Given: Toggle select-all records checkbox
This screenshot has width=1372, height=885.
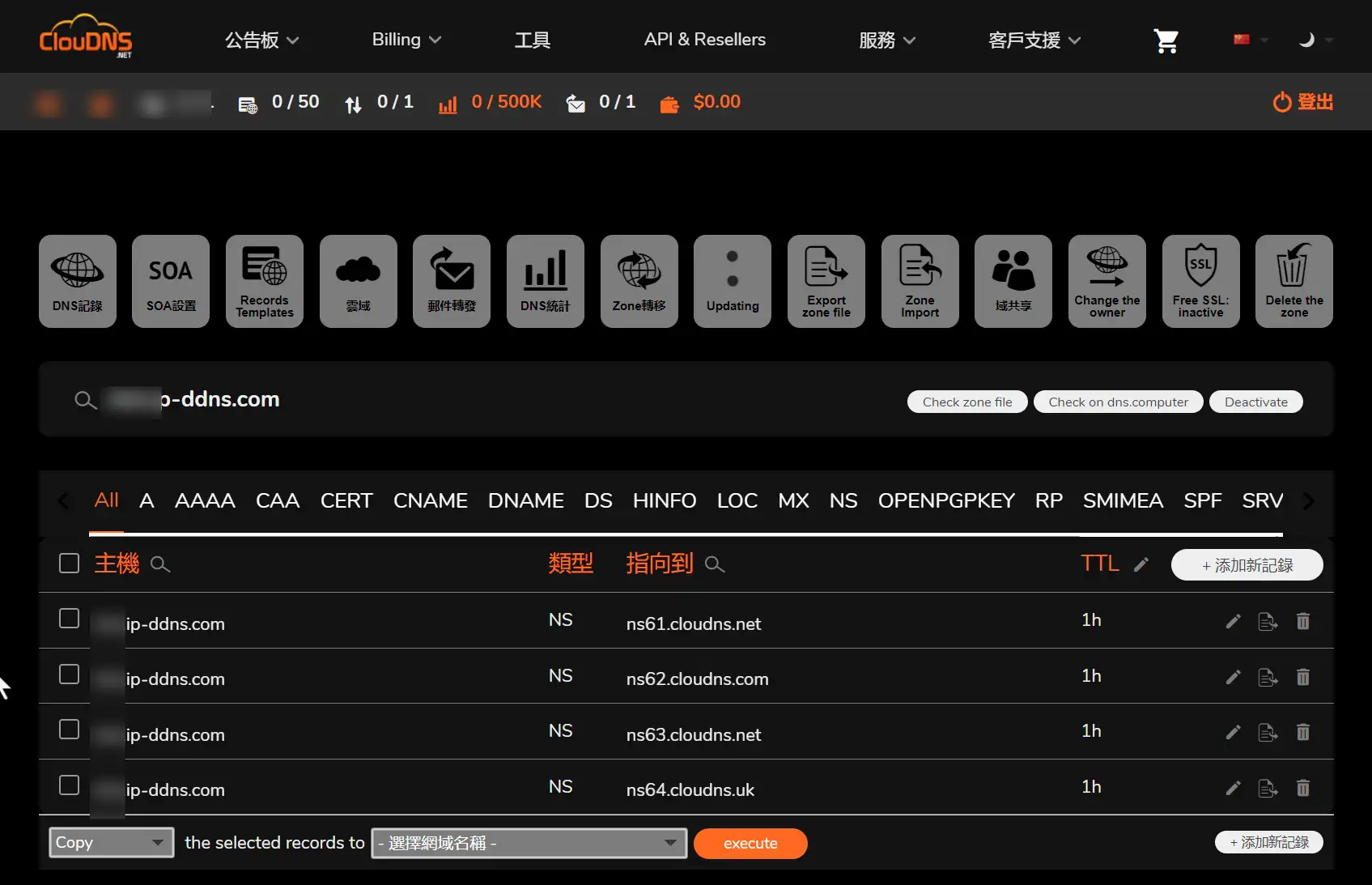Looking at the screenshot, I should click(x=70, y=563).
